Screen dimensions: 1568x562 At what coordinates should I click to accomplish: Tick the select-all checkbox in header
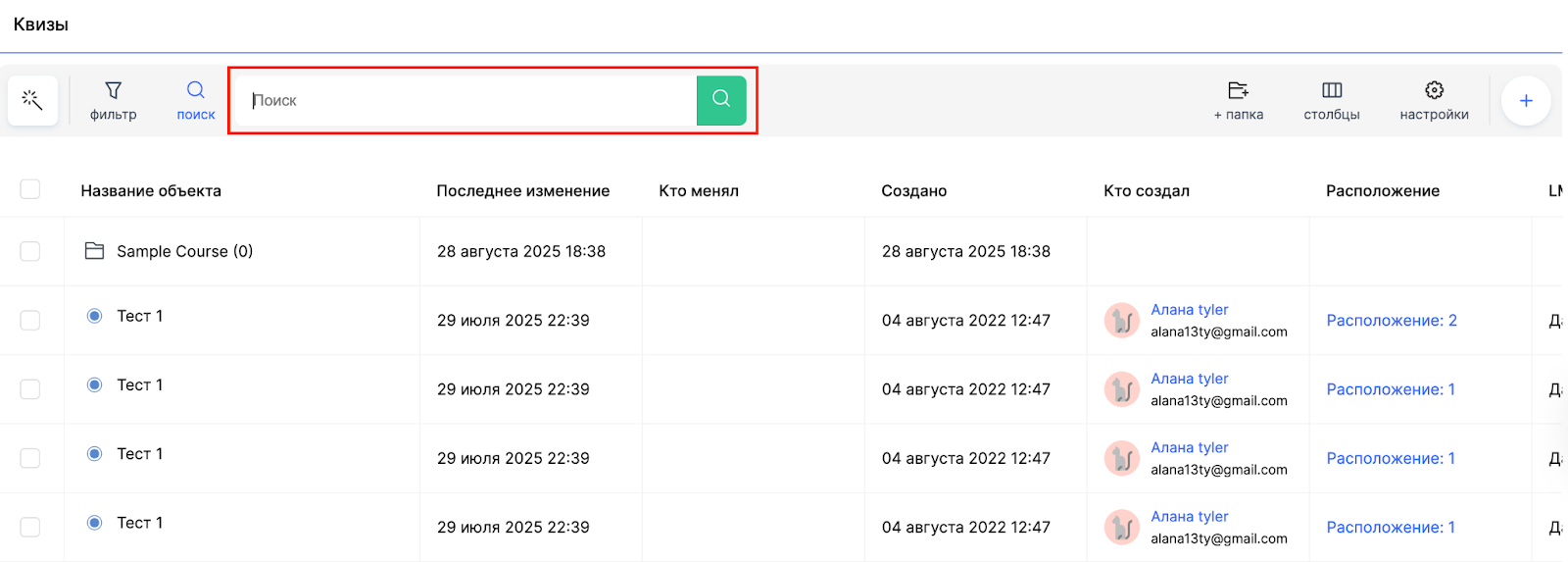coord(30,189)
